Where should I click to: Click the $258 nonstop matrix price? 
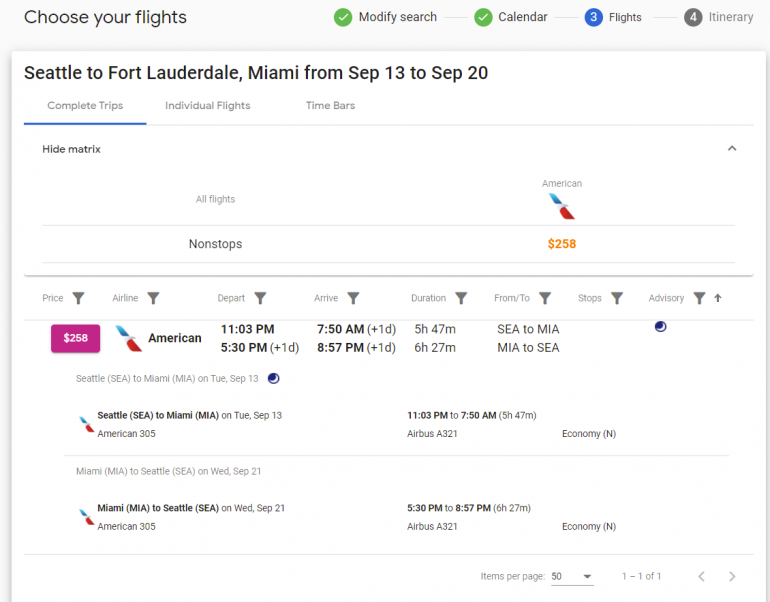[x=562, y=244]
